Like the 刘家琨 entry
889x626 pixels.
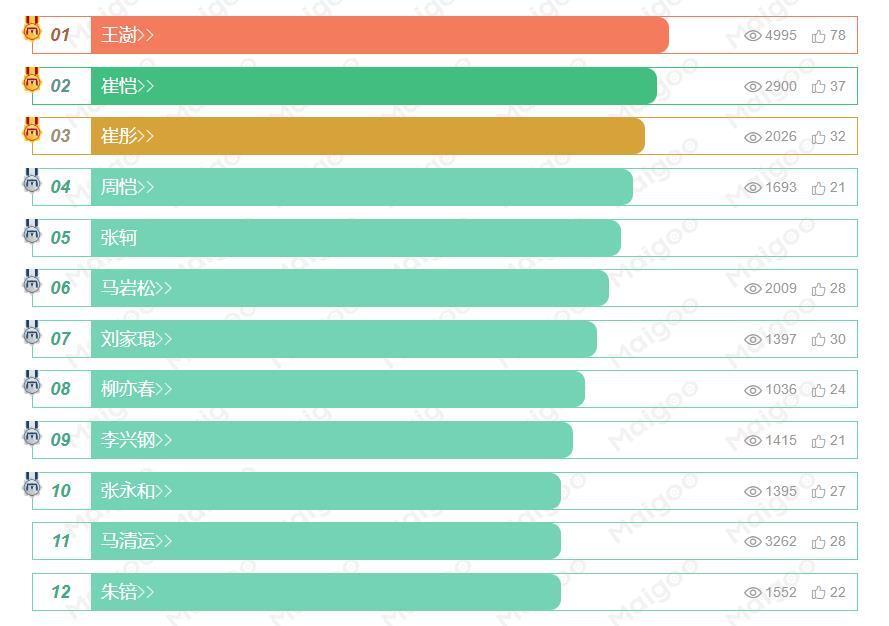click(x=819, y=340)
